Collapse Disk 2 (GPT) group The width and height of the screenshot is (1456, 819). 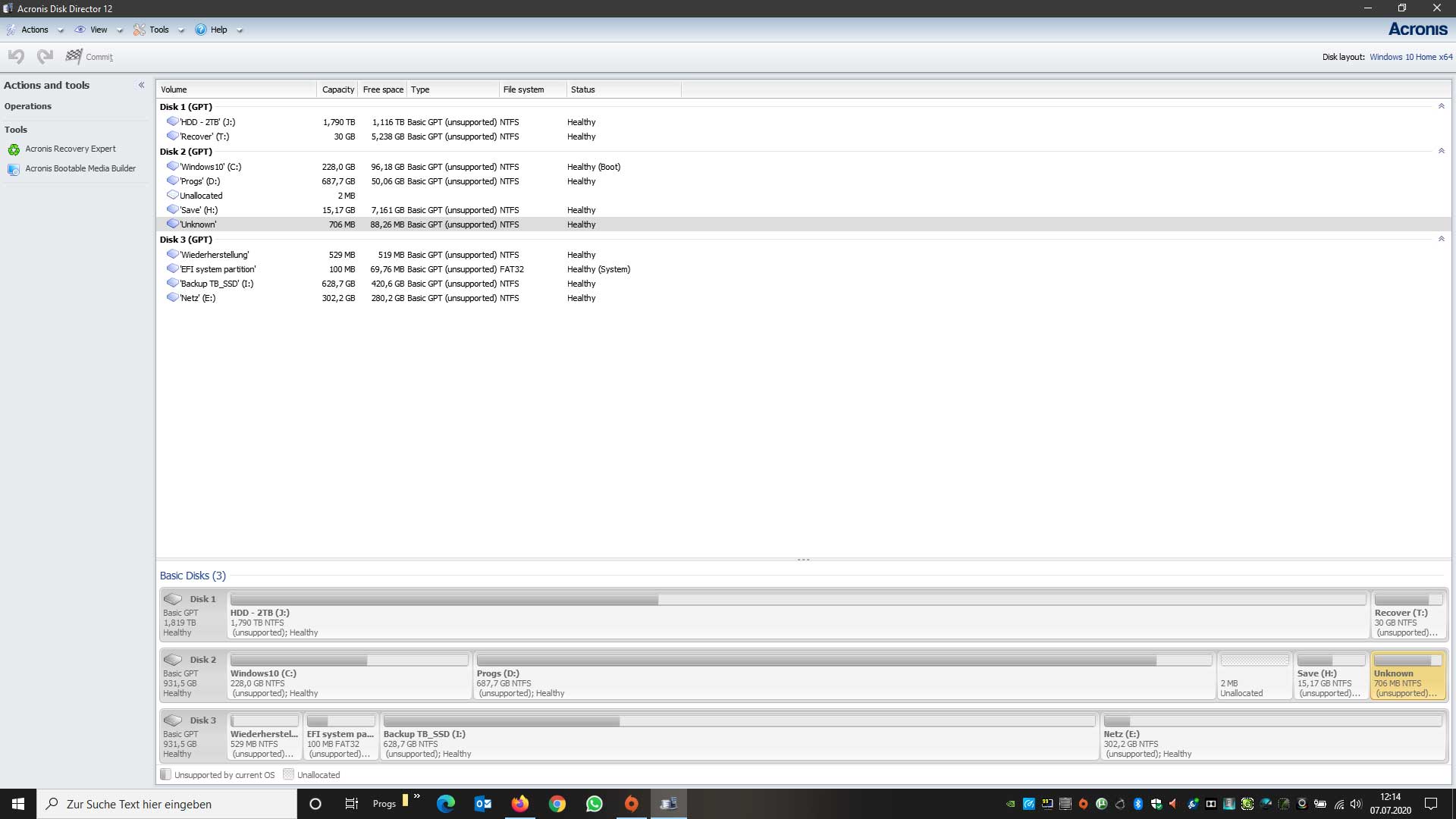[1442, 151]
